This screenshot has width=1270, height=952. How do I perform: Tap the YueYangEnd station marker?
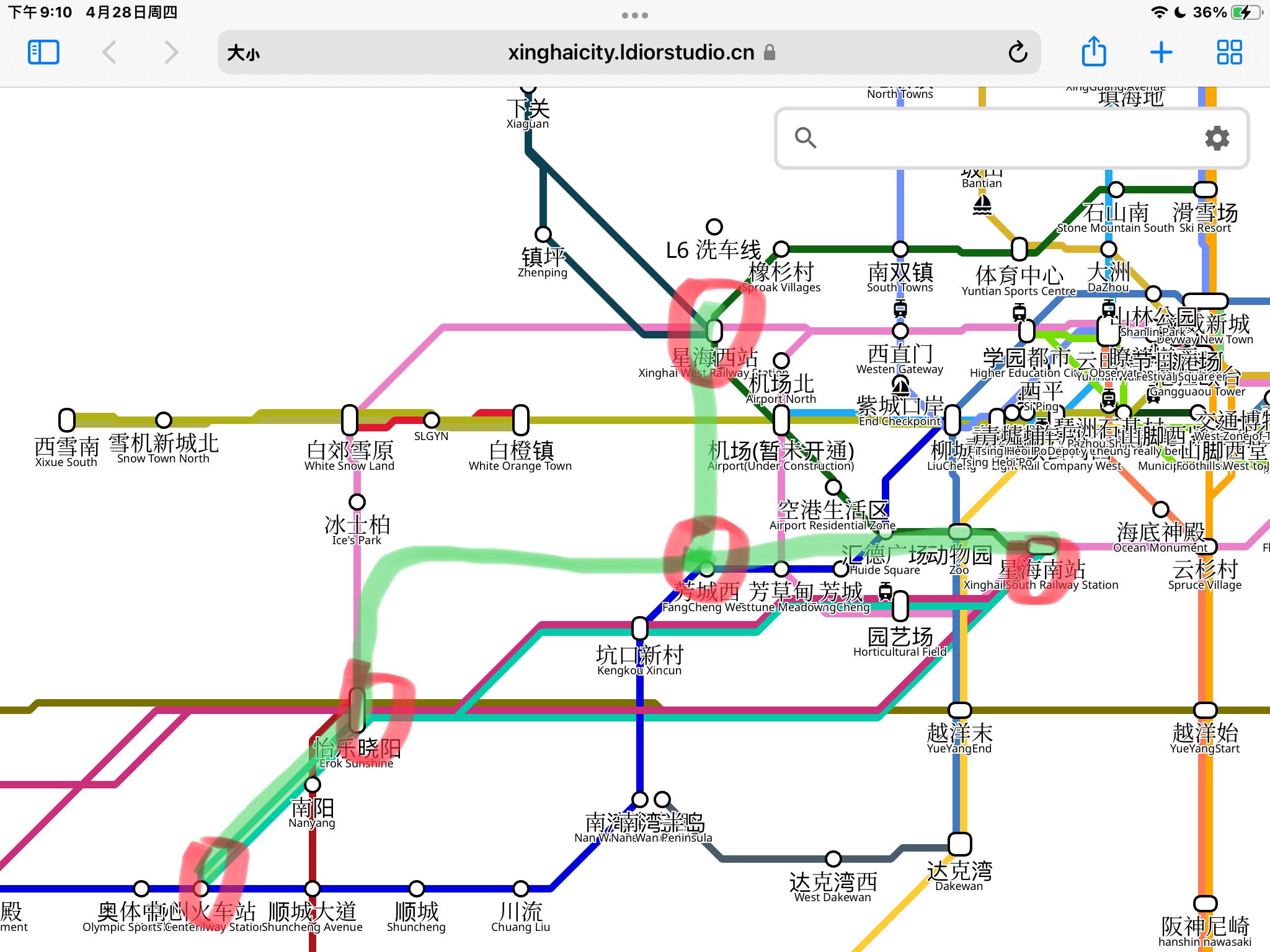pyautogui.click(x=959, y=710)
